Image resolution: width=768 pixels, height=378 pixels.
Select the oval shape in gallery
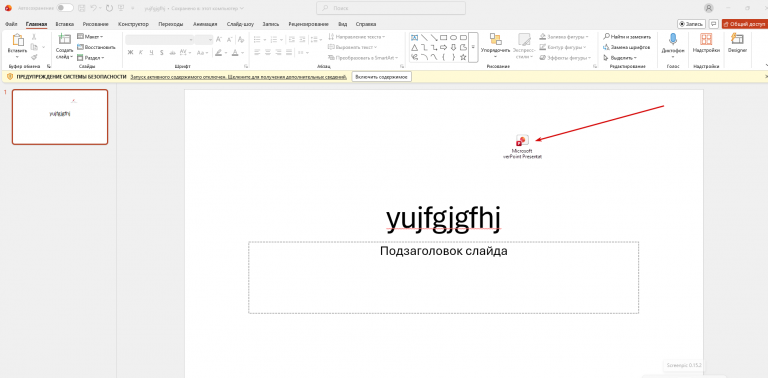[454, 37]
